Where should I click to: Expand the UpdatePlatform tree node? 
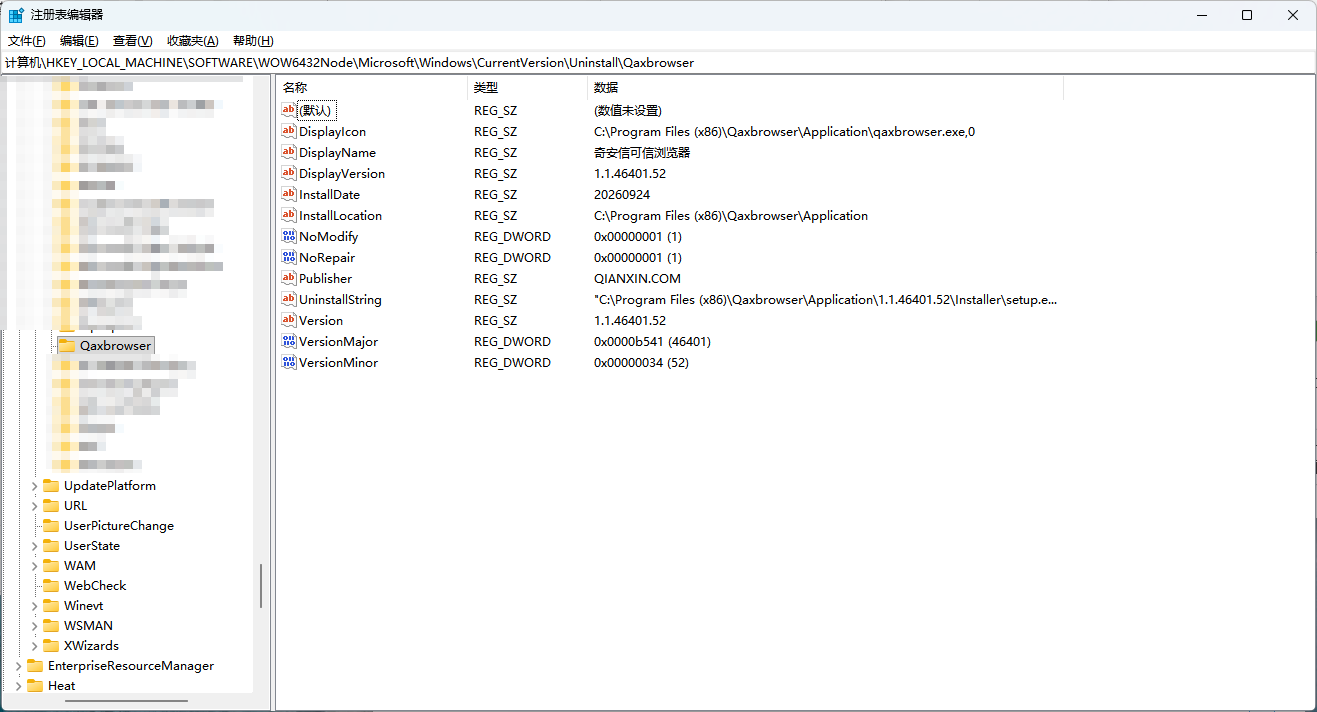coord(34,485)
